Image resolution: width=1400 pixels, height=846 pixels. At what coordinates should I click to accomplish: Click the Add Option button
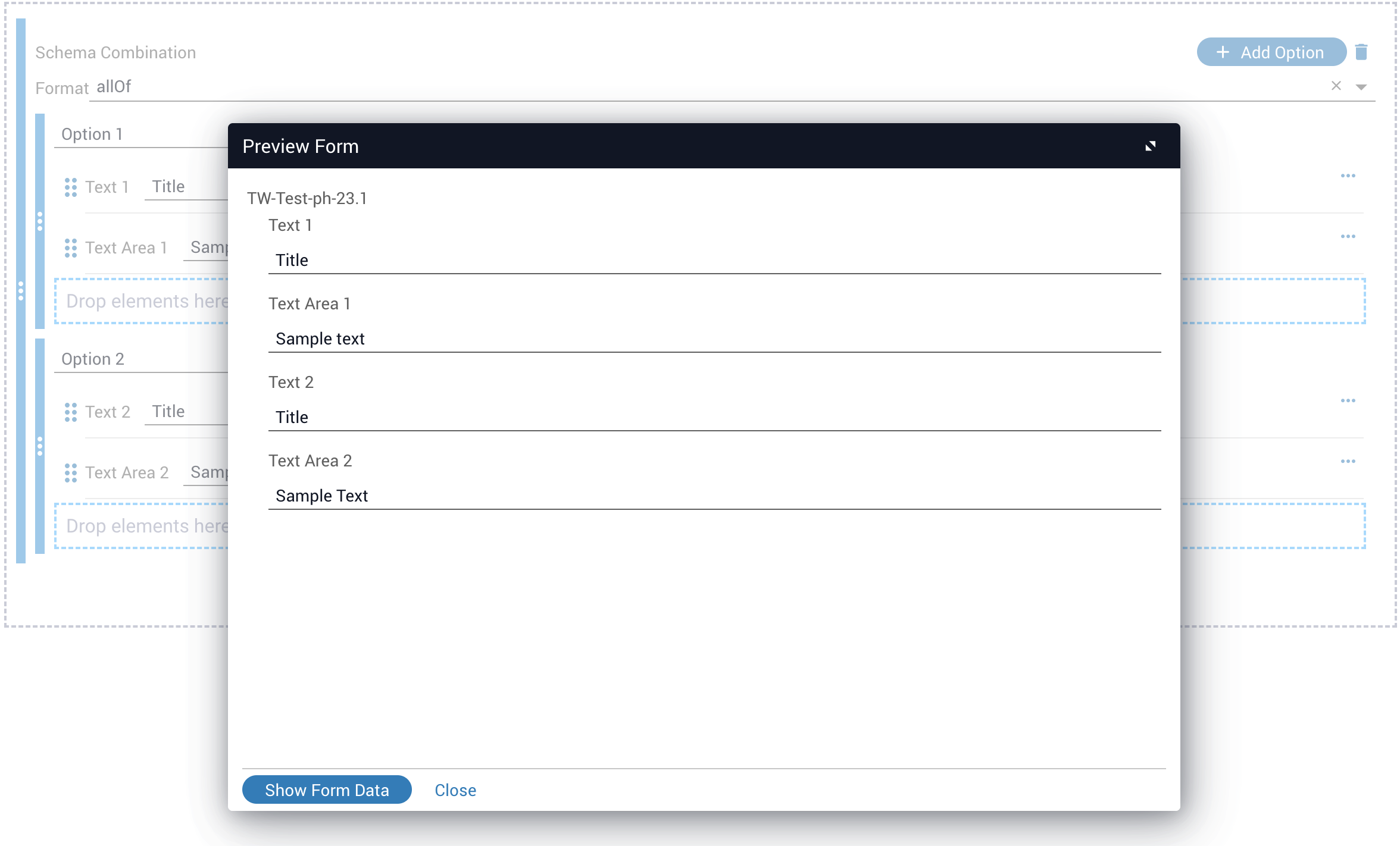point(1271,52)
